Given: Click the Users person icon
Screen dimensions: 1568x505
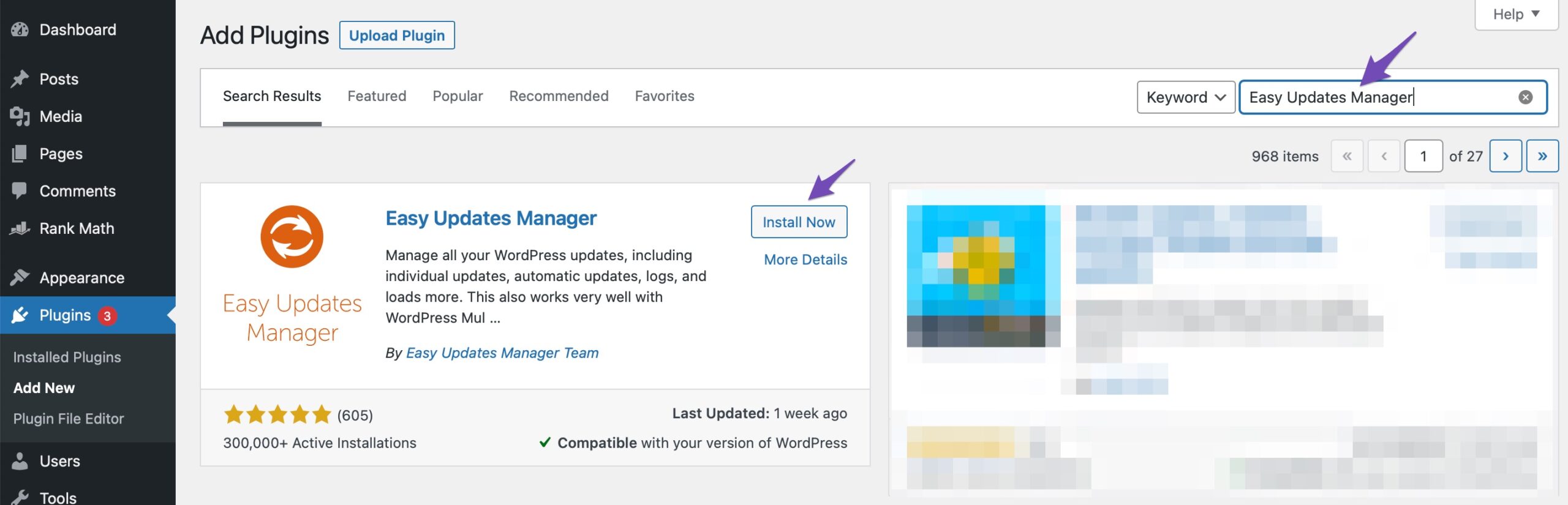Looking at the screenshot, I should tap(20, 461).
